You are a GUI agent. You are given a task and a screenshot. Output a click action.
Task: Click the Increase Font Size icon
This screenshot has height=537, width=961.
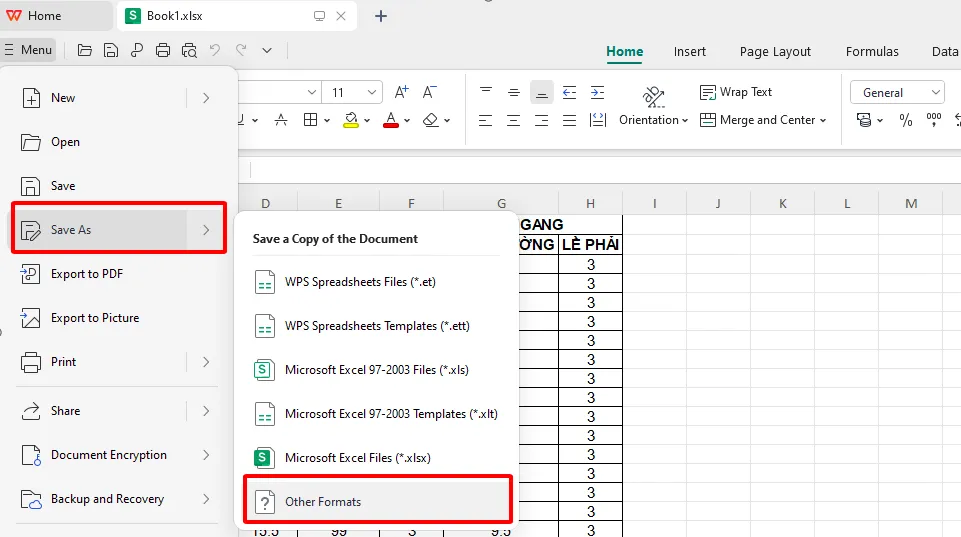(x=402, y=92)
